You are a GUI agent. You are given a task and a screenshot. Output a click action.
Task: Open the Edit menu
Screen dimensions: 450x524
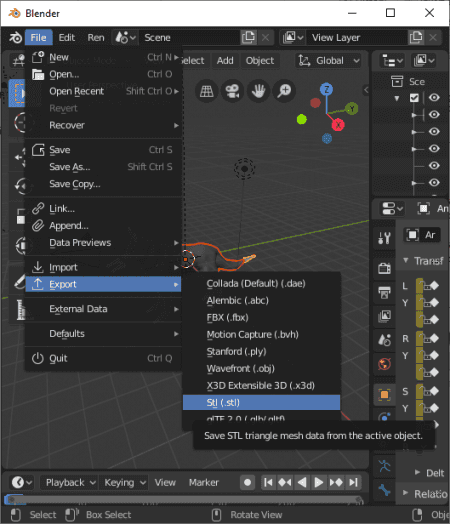66,37
